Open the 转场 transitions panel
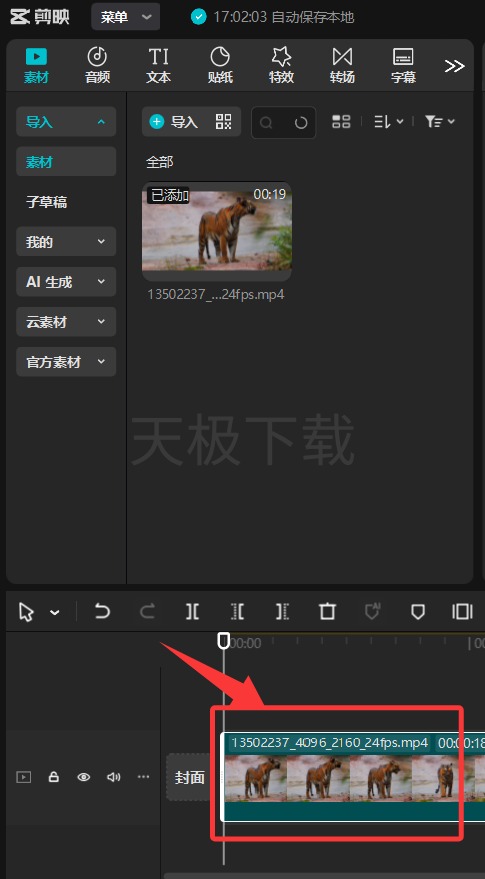Viewport: 485px width, 879px height. [342, 65]
